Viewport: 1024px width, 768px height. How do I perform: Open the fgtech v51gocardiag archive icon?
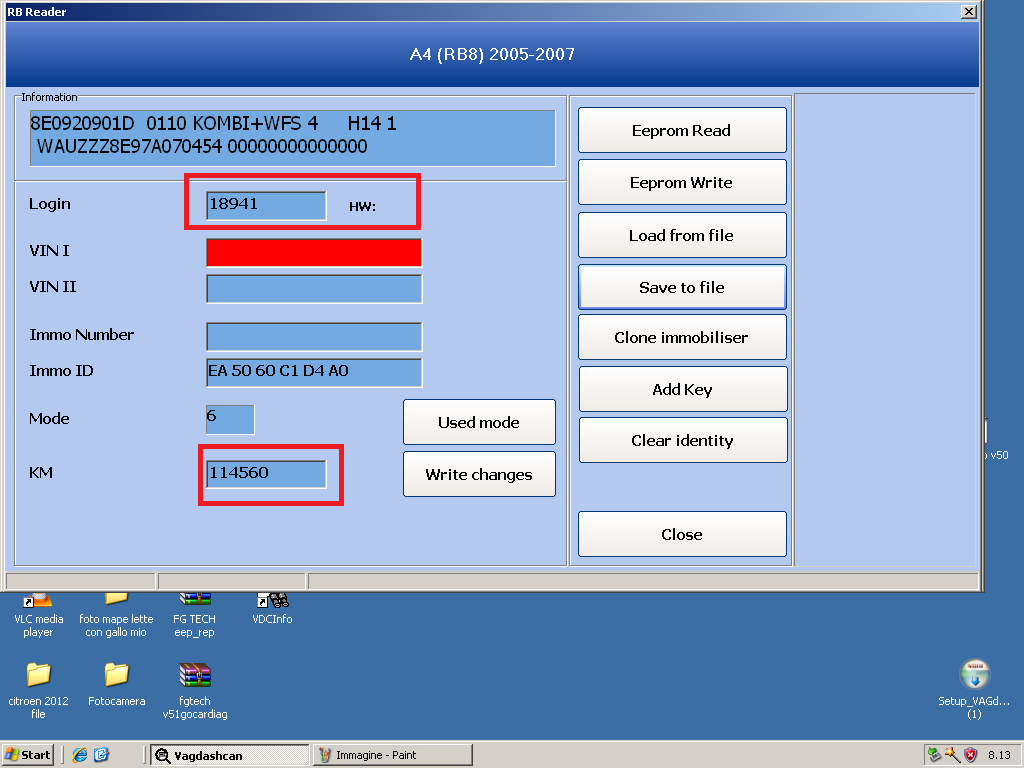(195, 676)
